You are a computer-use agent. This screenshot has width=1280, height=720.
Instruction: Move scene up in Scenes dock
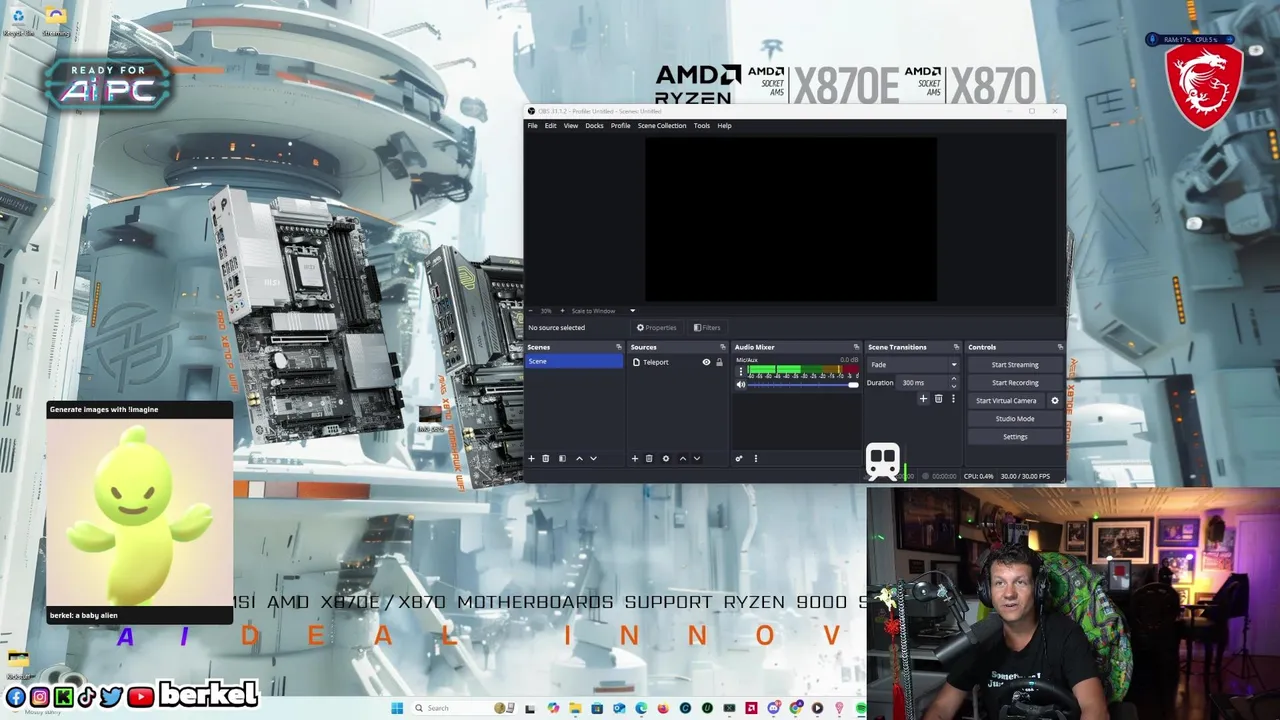pyautogui.click(x=579, y=458)
